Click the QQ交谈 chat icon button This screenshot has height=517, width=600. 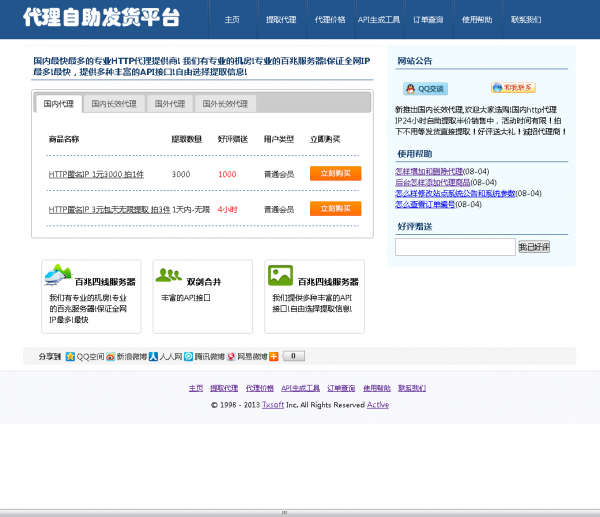(x=425, y=89)
